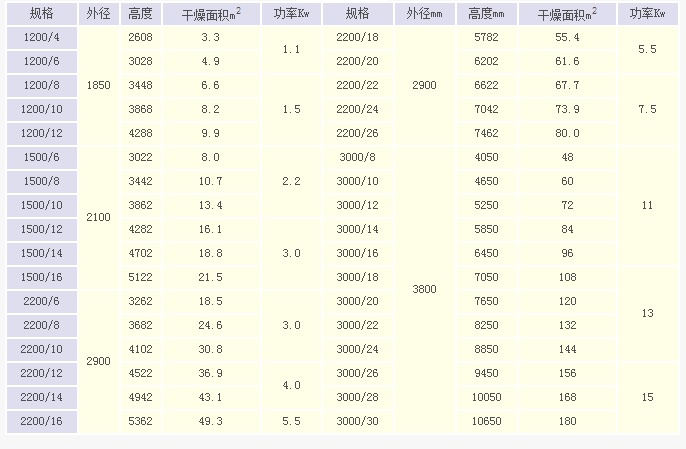Click the 外径mm column header
The image size is (686, 449).
pyautogui.click(x=424, y=13)
